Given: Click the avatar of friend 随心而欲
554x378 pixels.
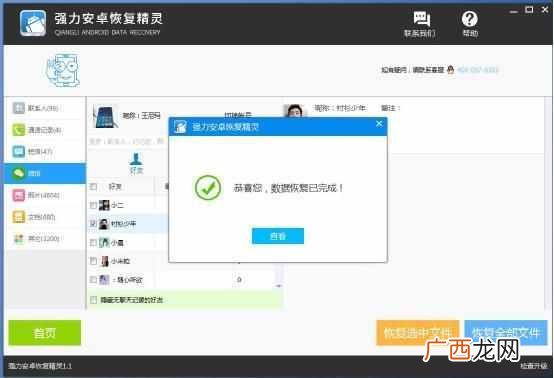Looking at the screenshot, I should pyautogui.click(x=104, y=280).
